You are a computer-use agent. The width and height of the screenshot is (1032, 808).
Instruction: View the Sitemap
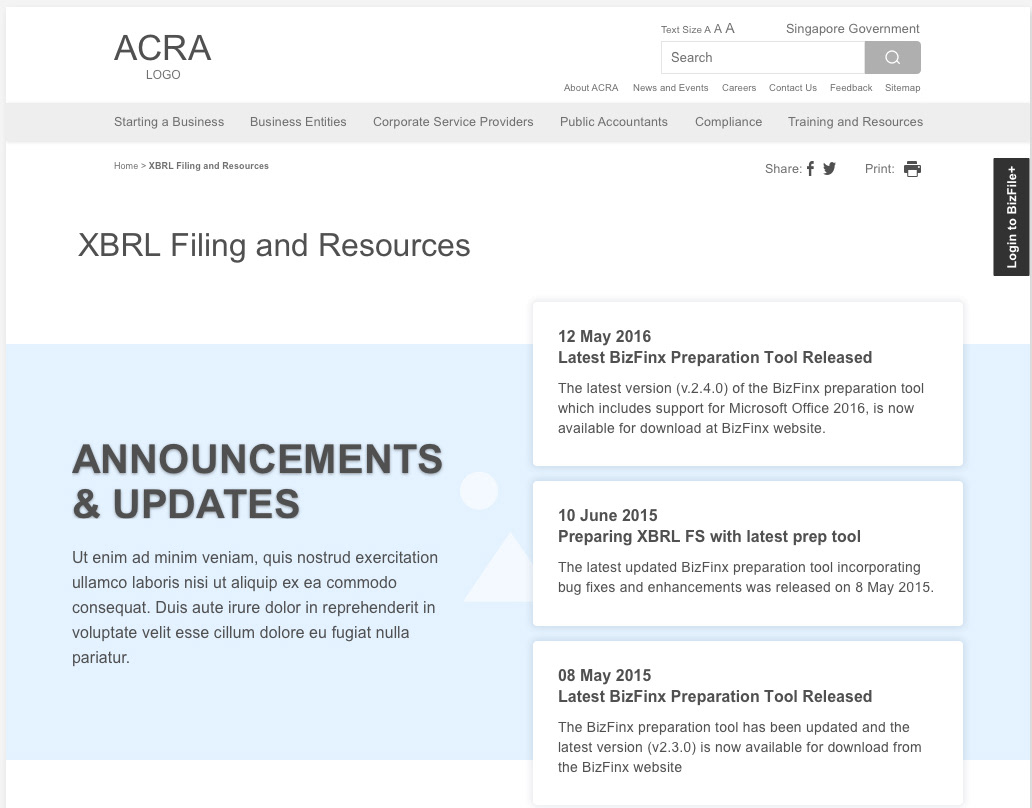(x=902, y=88)
